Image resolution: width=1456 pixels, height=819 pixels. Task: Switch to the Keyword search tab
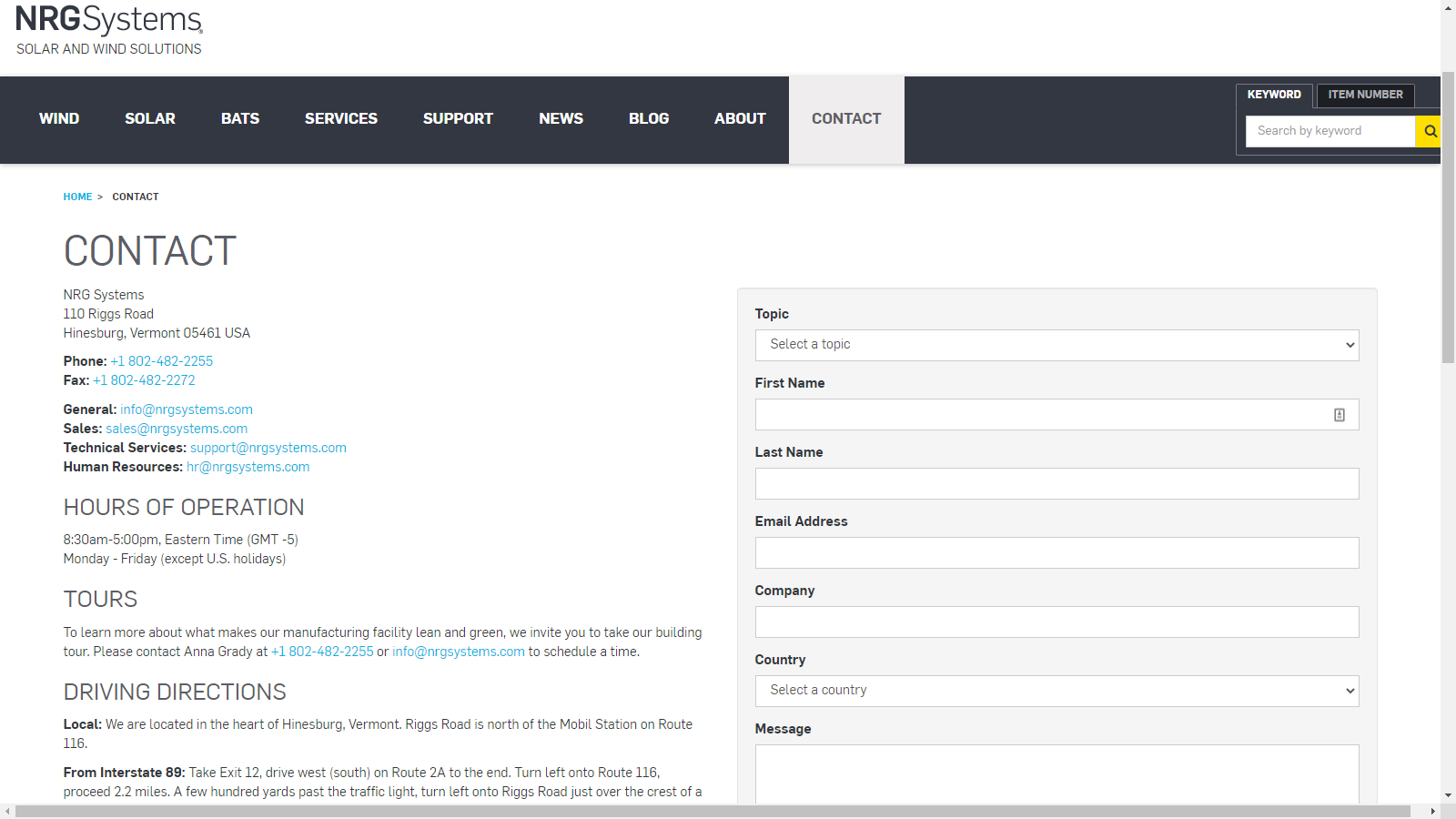coord(1274,96)
